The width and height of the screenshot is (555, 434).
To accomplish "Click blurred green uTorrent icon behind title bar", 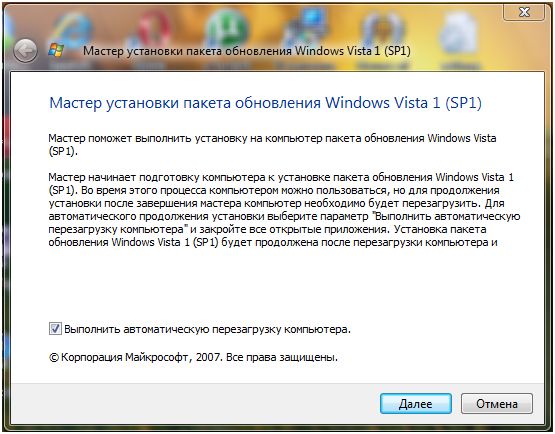I will point(227,28).
